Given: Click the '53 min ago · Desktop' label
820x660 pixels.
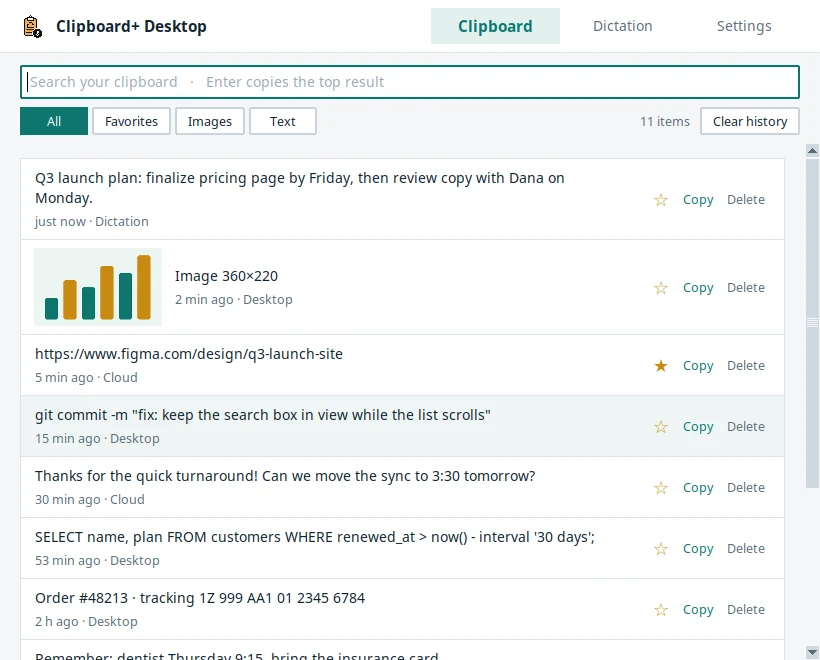Looking at the screenshot, I should coord(97,561).
